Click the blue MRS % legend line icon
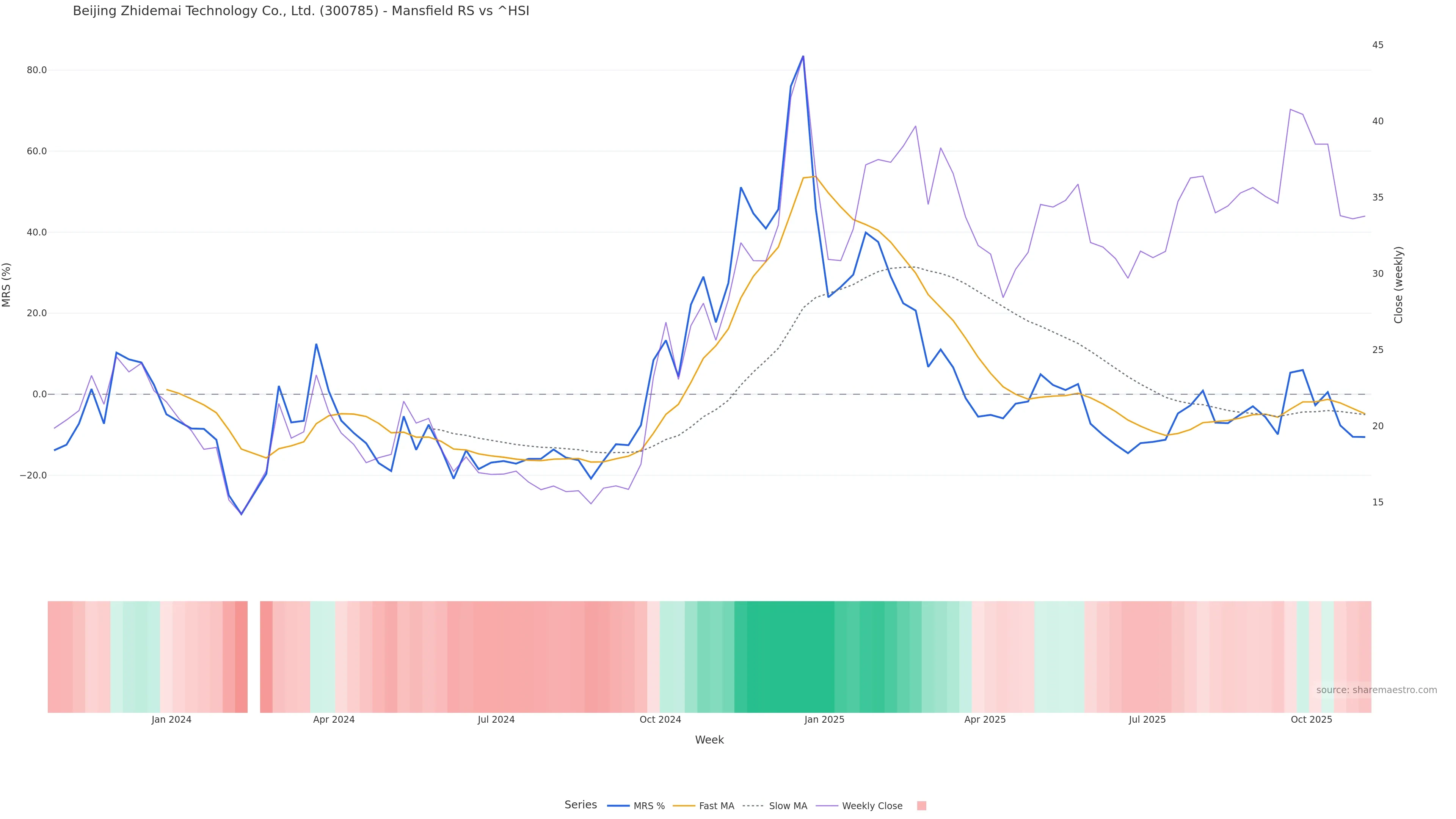 click(x=618, y=806)
